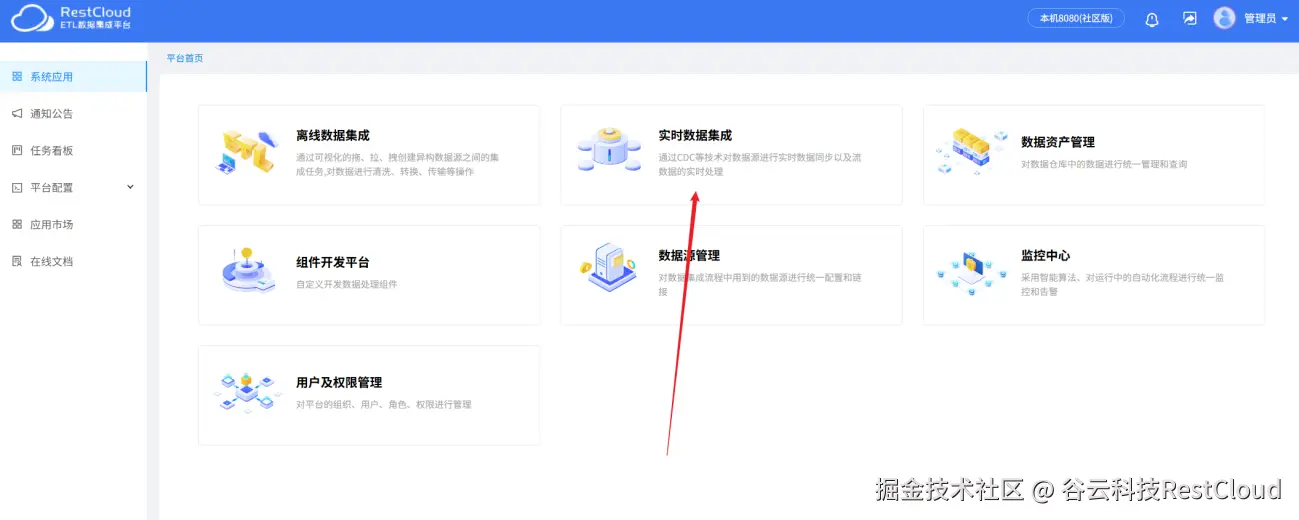Open the 组件开发平台 title
This screenshot has width=1299, height=520.
point(333,263)
